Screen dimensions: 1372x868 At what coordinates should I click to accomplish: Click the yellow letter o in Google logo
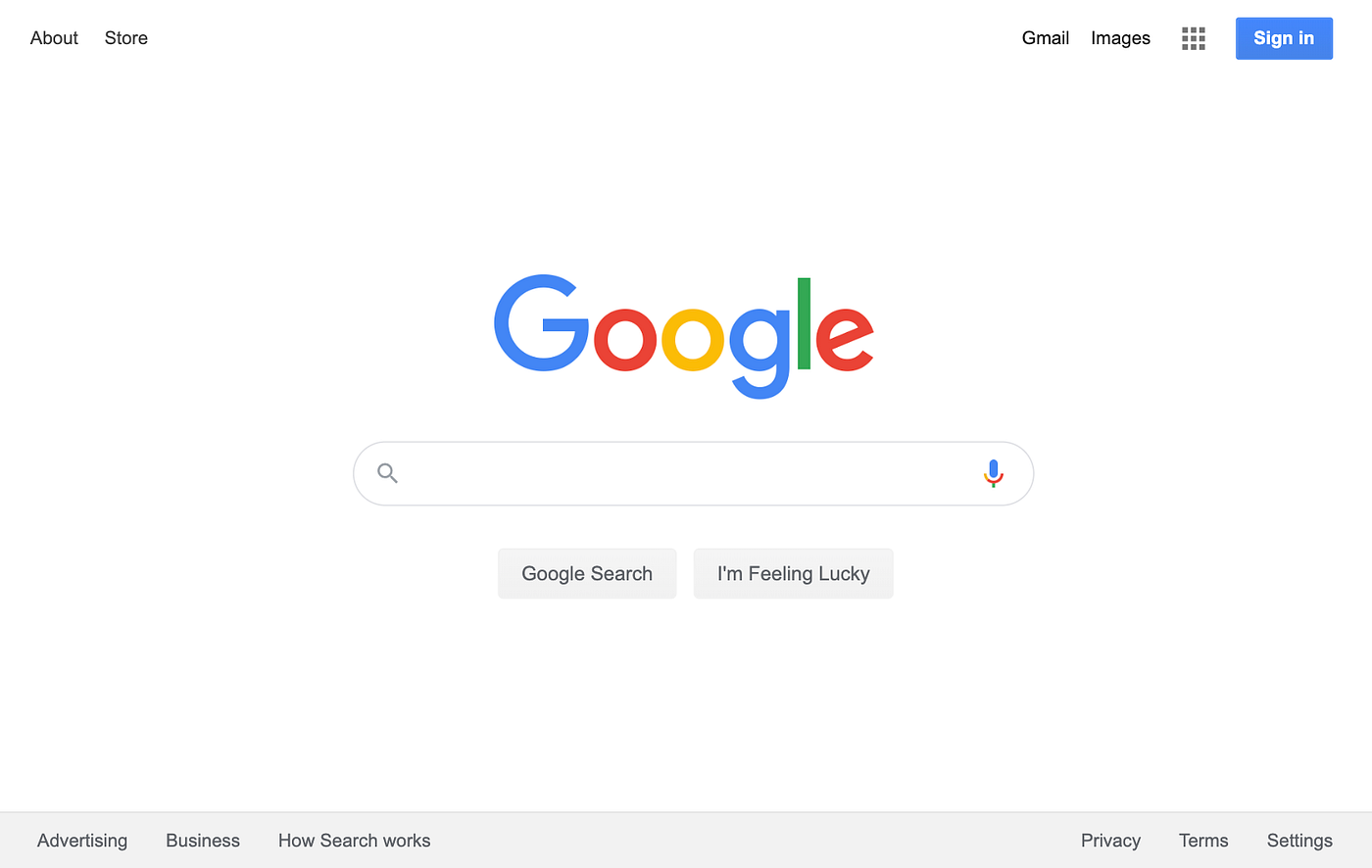coord(693,339)
